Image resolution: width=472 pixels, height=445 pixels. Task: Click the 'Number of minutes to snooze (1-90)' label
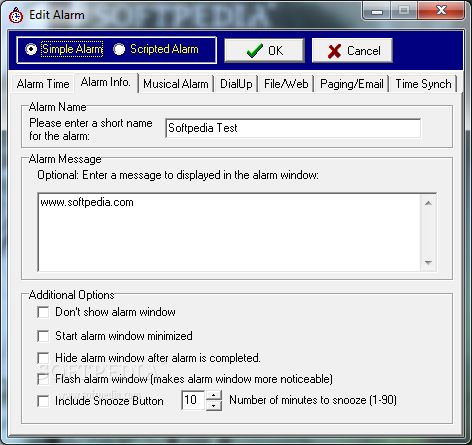point(313,400)
